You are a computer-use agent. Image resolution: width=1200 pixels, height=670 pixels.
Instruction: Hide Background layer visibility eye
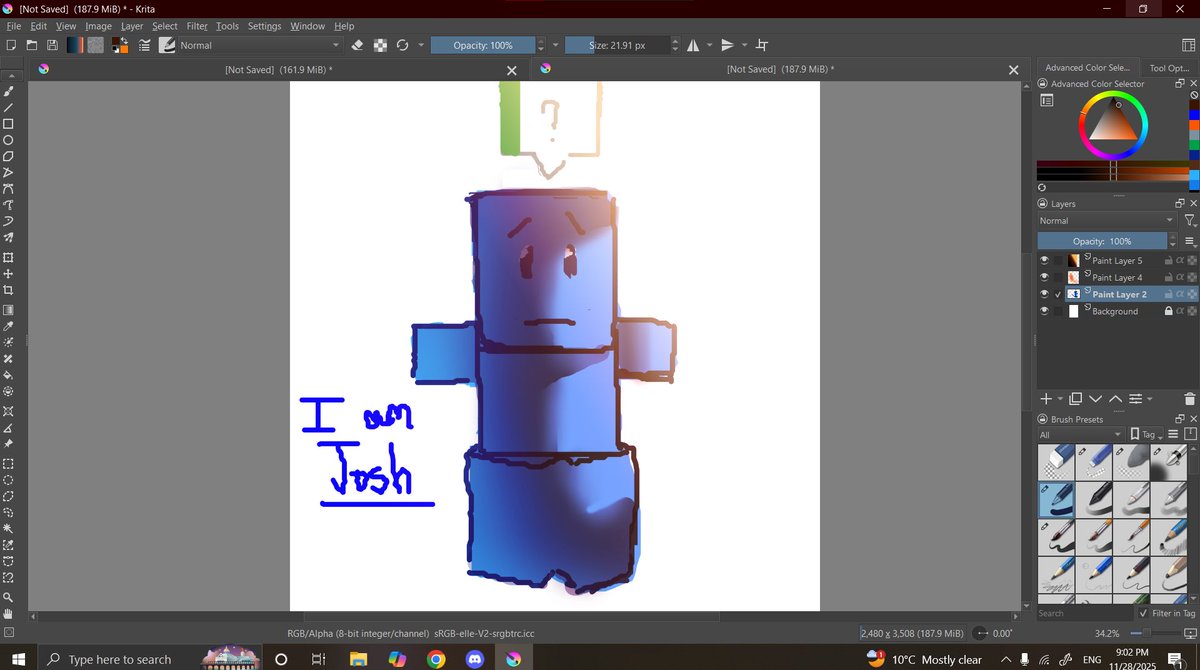pyautogui.click(x=1045, y=311)
